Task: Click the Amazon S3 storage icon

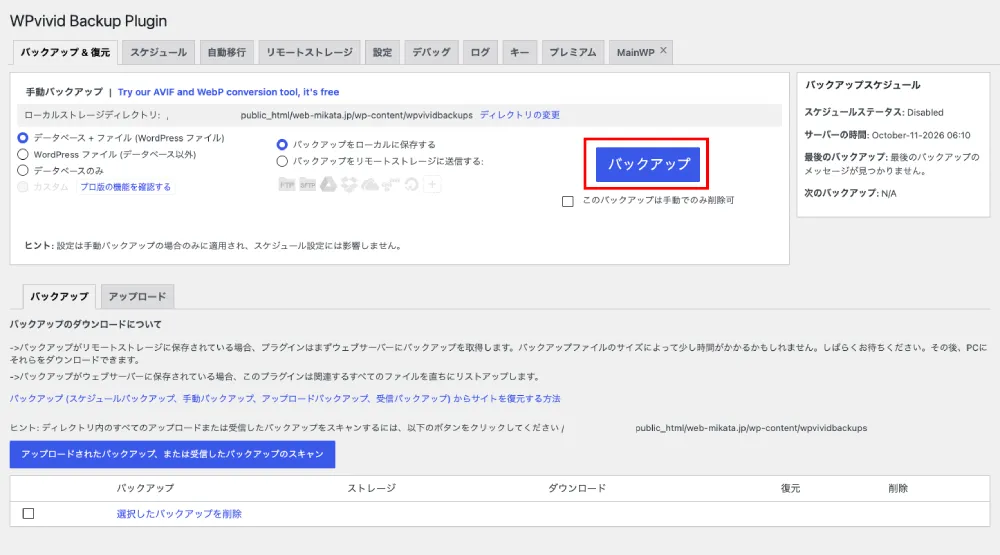Action: coord(390,185)
